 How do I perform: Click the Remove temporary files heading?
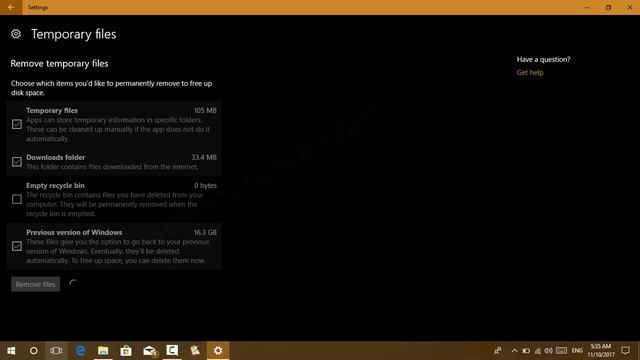[59, 64]
